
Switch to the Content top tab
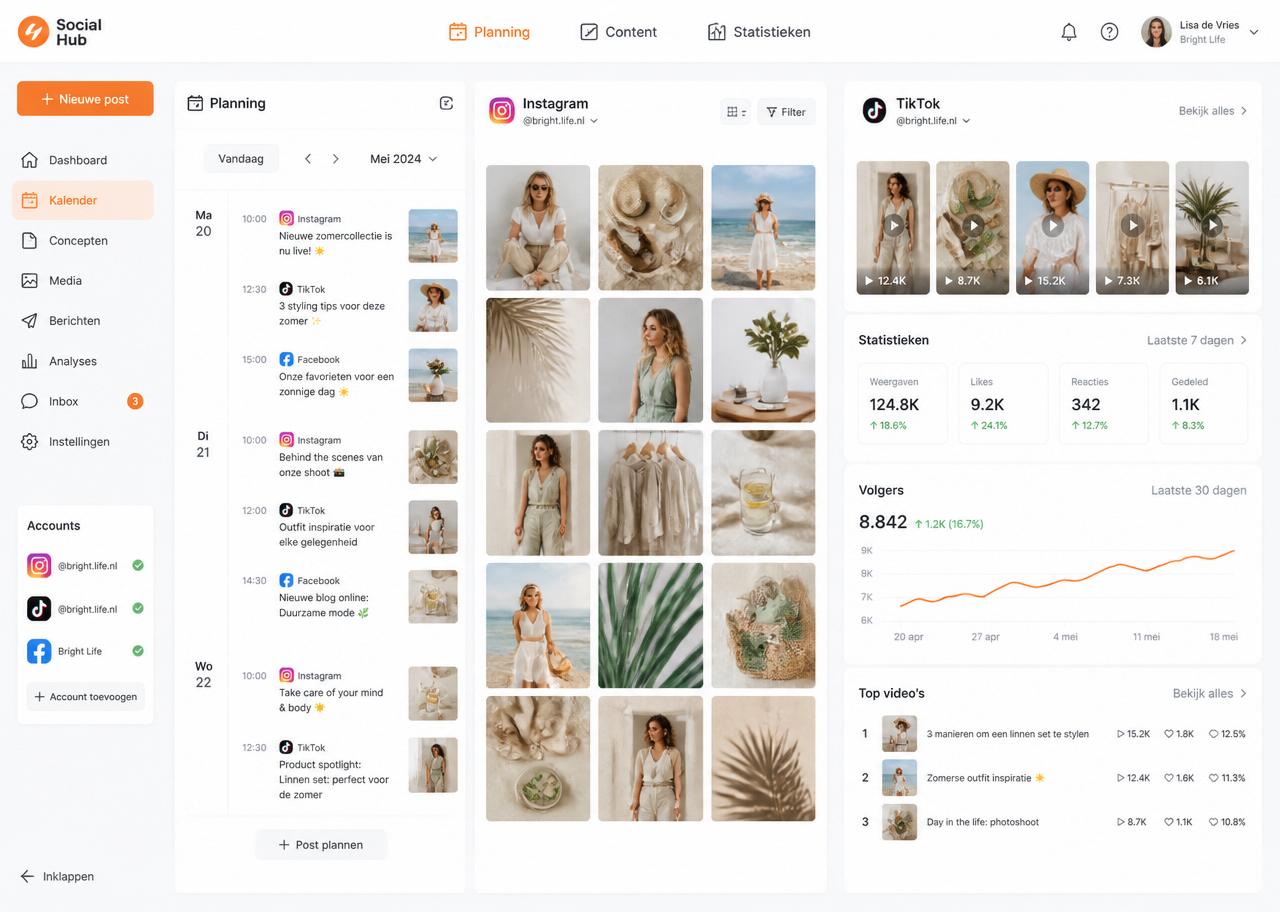618,32
